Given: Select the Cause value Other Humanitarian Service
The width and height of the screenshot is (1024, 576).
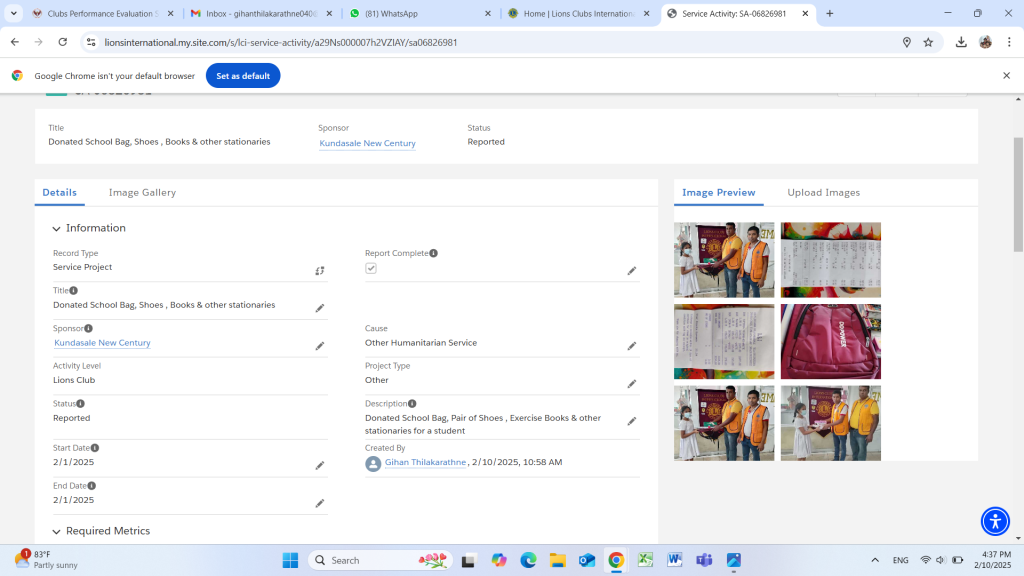Looking at the screenshot, I should coord(421,343).
